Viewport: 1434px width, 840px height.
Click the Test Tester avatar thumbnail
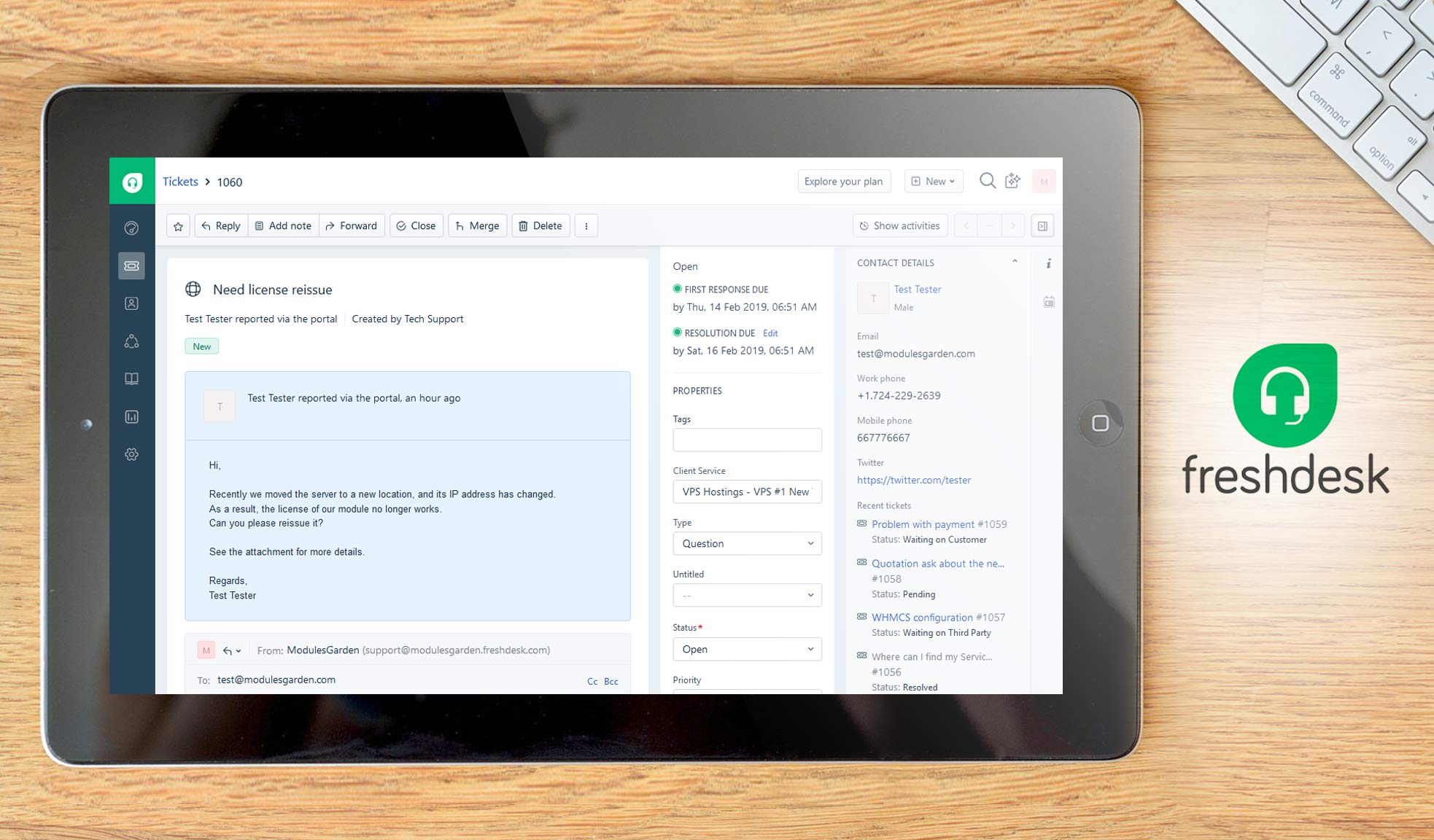[873, 297]
